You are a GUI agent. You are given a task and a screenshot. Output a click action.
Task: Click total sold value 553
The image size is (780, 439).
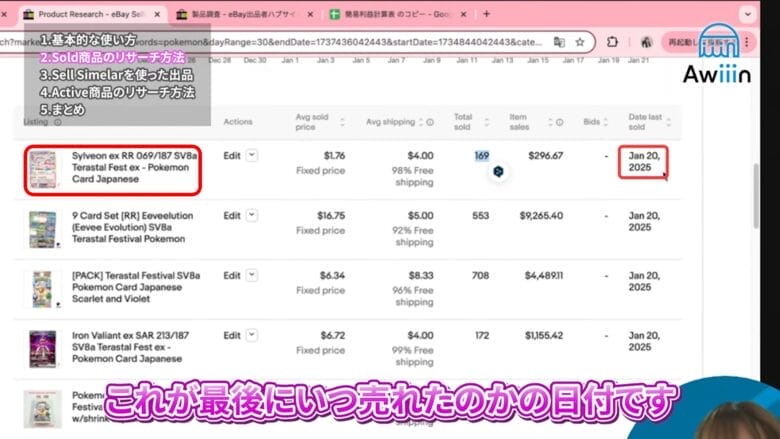point(481,216)
